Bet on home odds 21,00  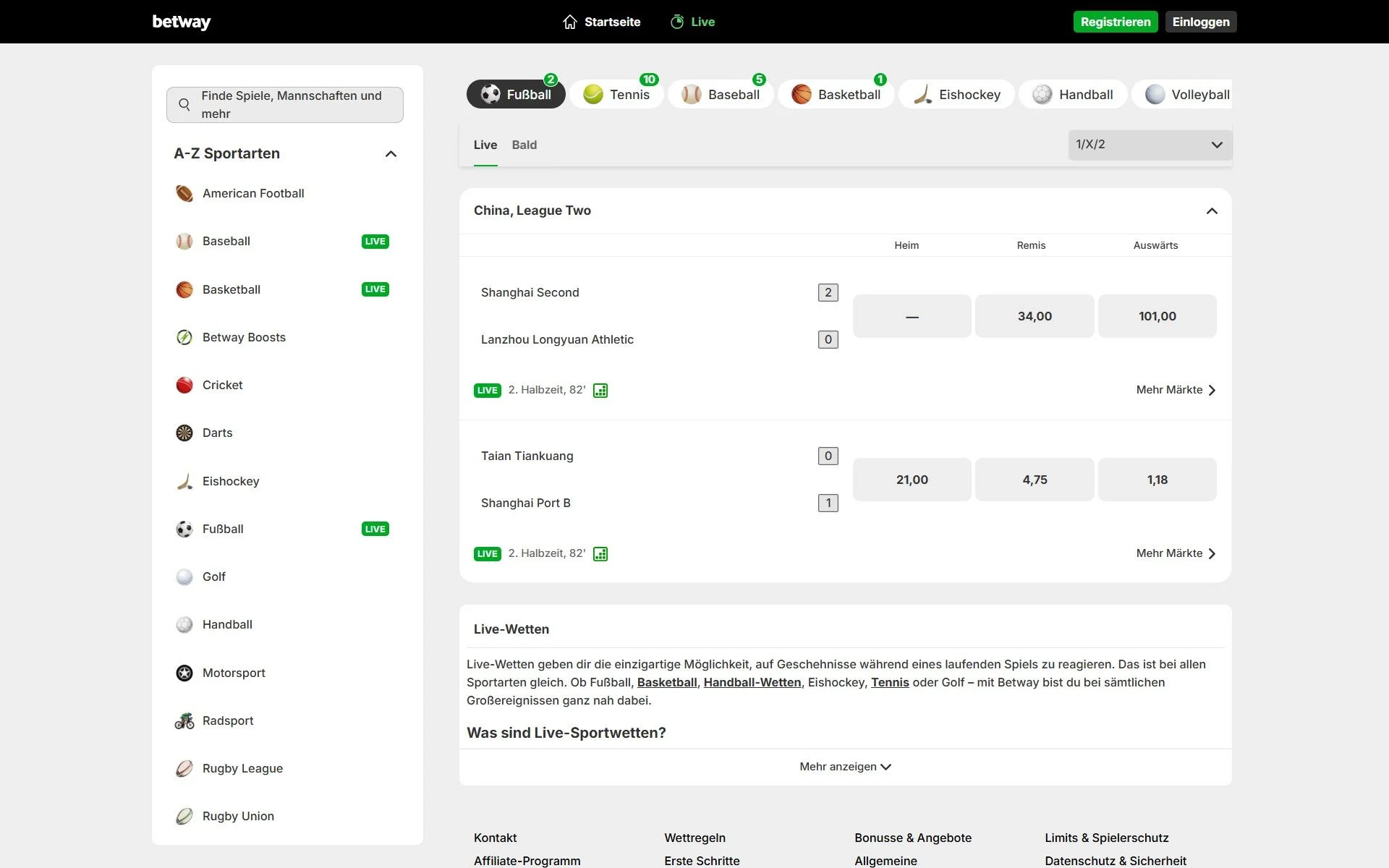tap(912, 480)
